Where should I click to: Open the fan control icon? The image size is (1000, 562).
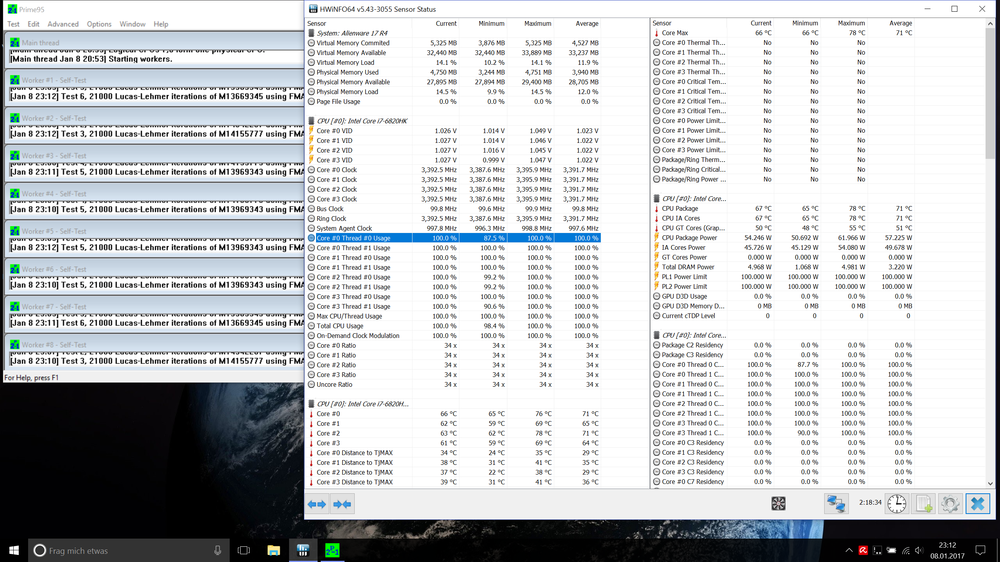778,504
